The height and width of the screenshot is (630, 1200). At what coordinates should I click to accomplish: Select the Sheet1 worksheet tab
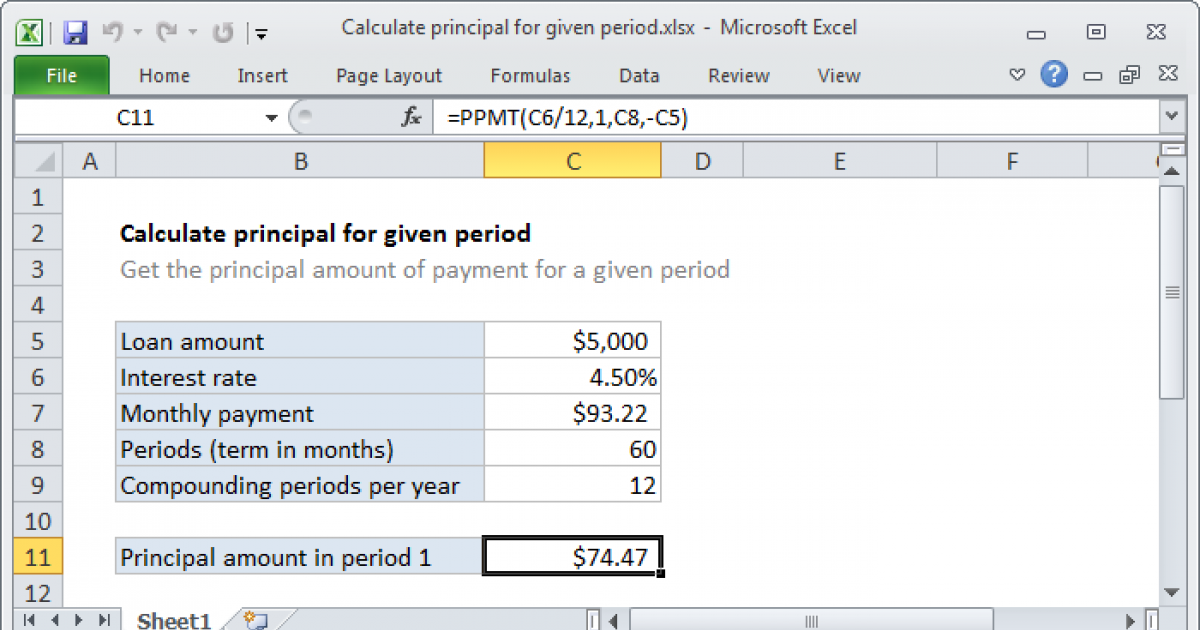(173, 620)
